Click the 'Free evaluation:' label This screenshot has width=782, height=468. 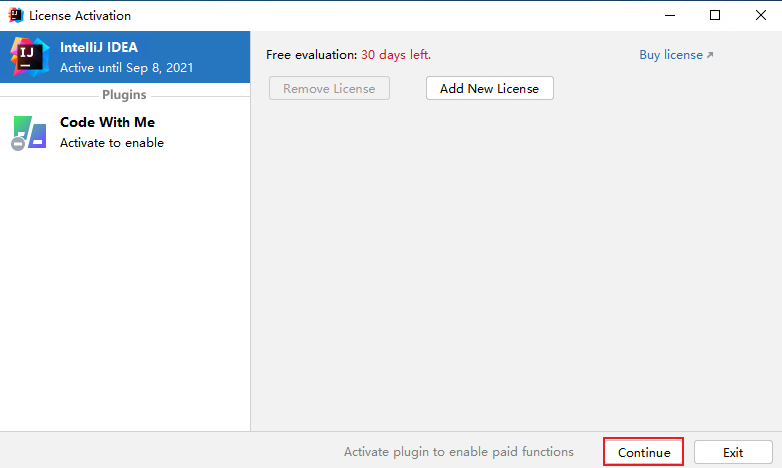tap(312, 54)
